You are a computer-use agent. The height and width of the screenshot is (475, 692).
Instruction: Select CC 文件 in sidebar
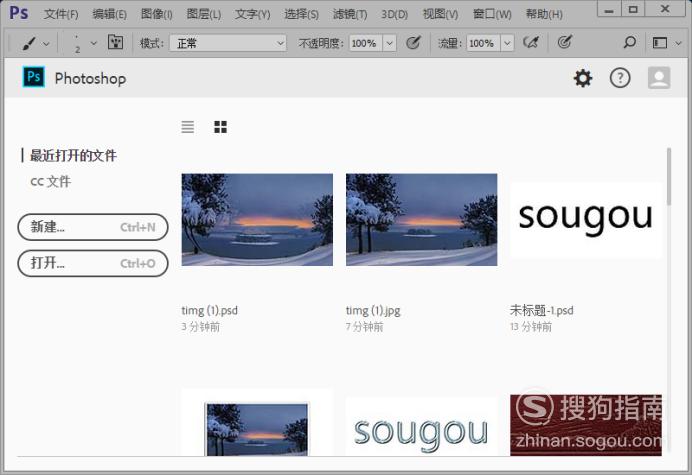(50, 181)
